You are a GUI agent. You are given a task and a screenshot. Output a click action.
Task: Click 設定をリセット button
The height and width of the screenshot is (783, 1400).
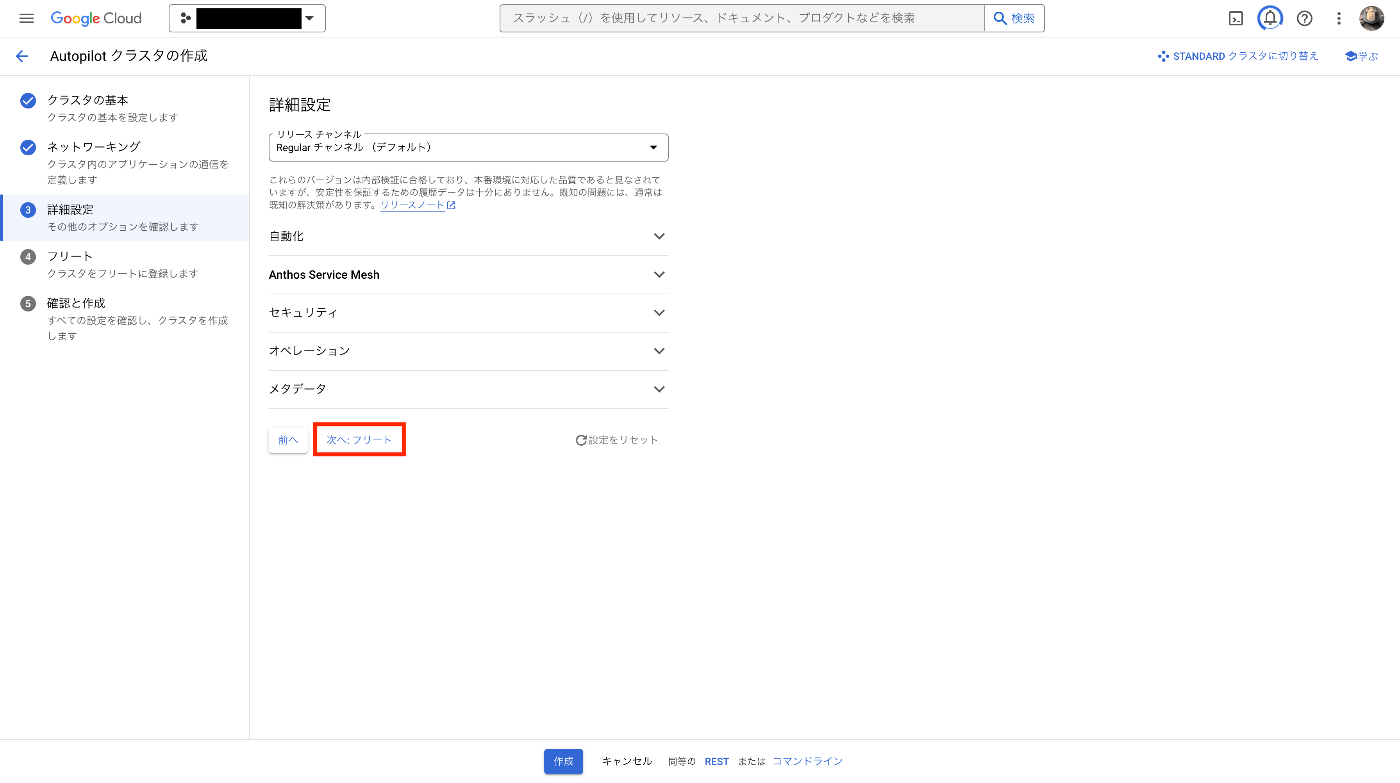click(x=616, y=440)
